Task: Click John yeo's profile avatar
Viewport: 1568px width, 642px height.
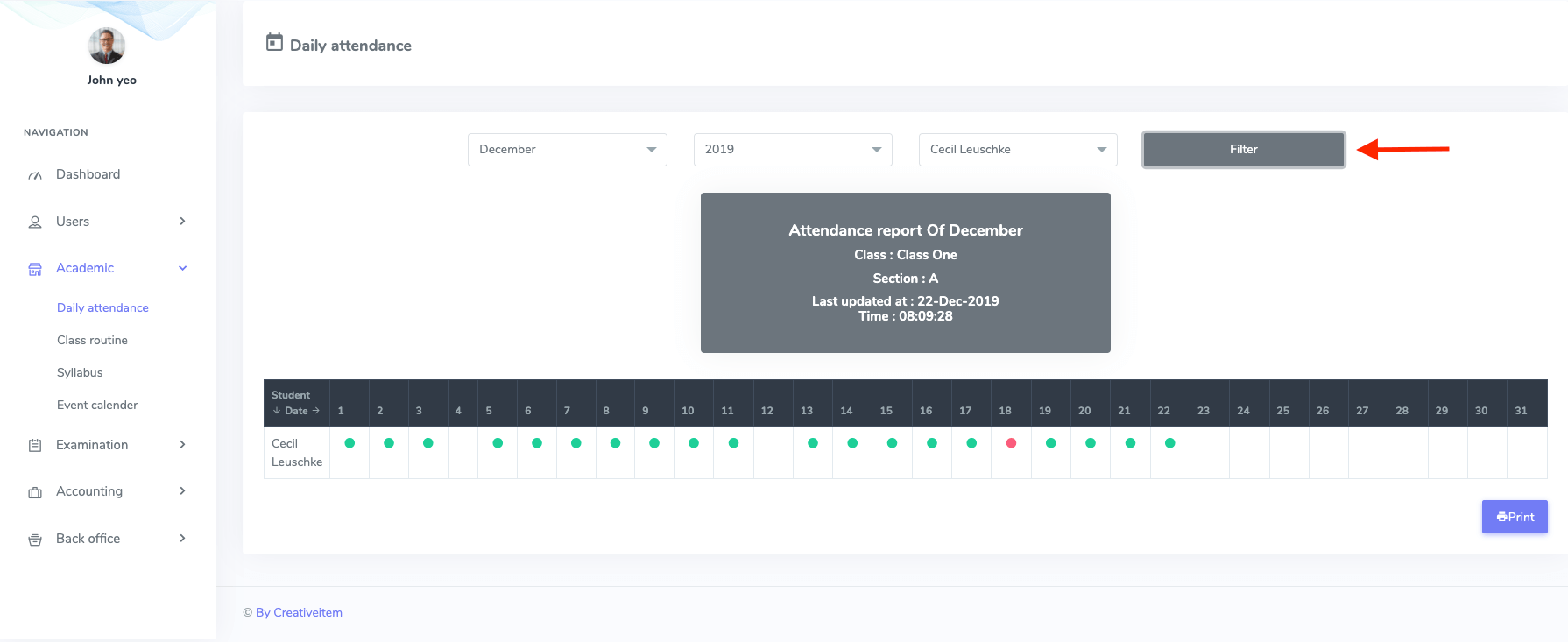Action: click(x=107, y=46)
